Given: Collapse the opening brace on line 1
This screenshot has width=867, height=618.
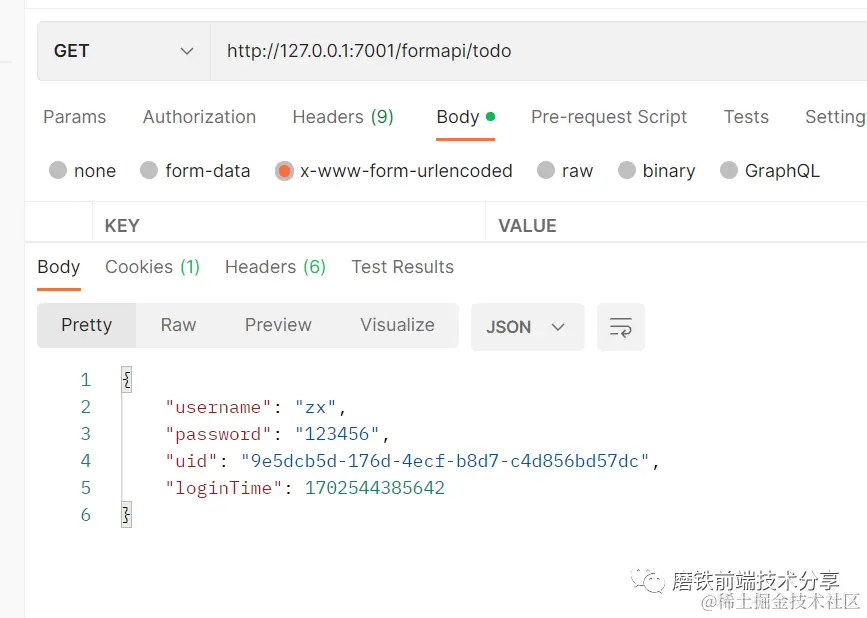Looking at the screenshot, I should point(127,380).
